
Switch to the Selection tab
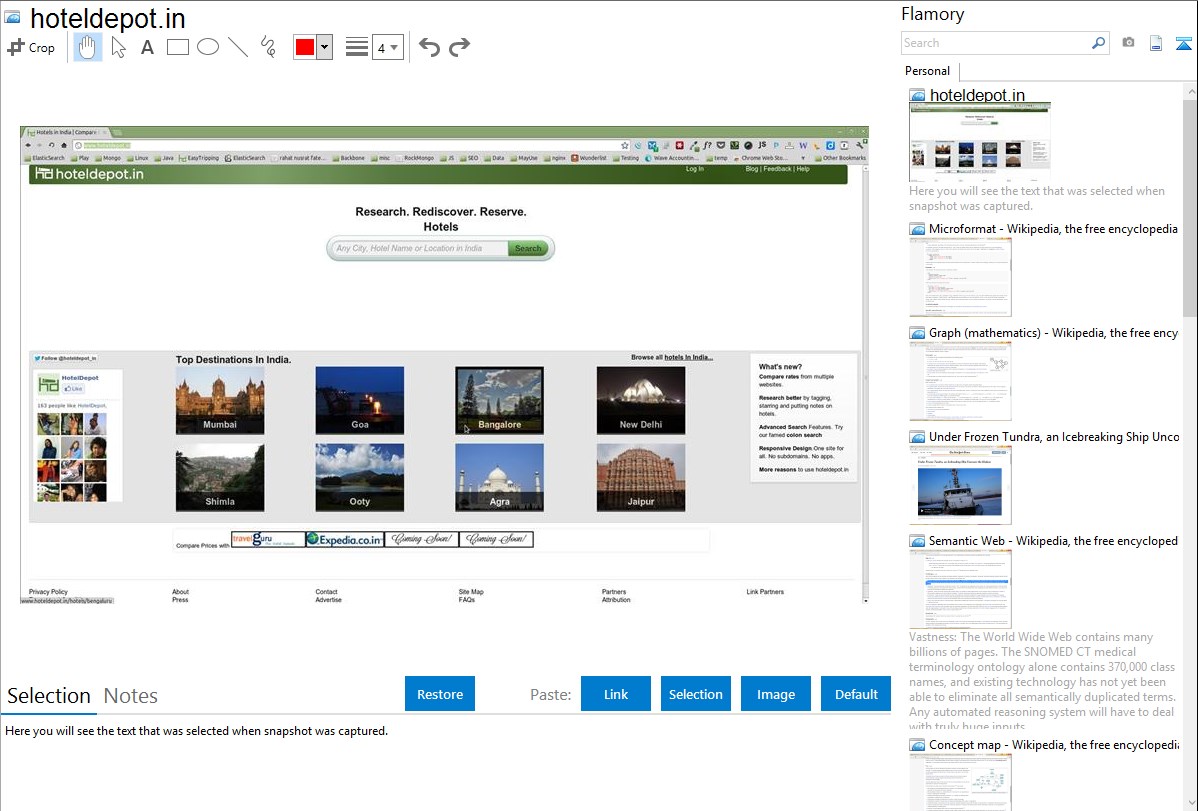click(49, 696)
